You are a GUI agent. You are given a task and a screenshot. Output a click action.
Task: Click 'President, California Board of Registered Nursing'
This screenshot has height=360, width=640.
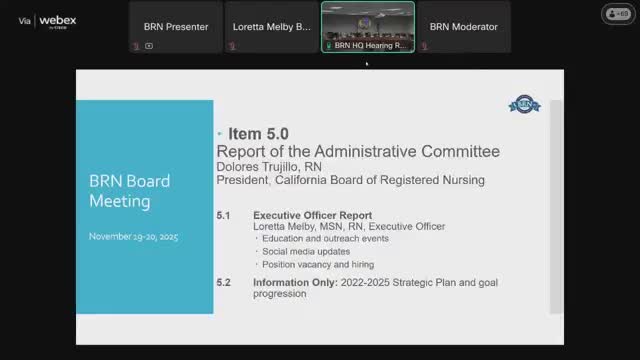point(351,180)
